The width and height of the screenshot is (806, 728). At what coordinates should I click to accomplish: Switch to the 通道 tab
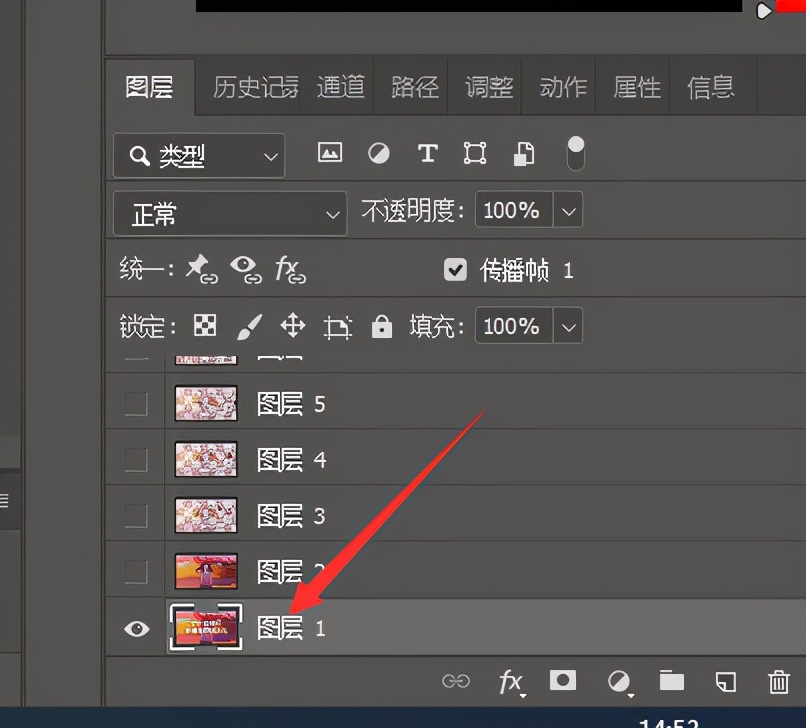click(340, 87)
